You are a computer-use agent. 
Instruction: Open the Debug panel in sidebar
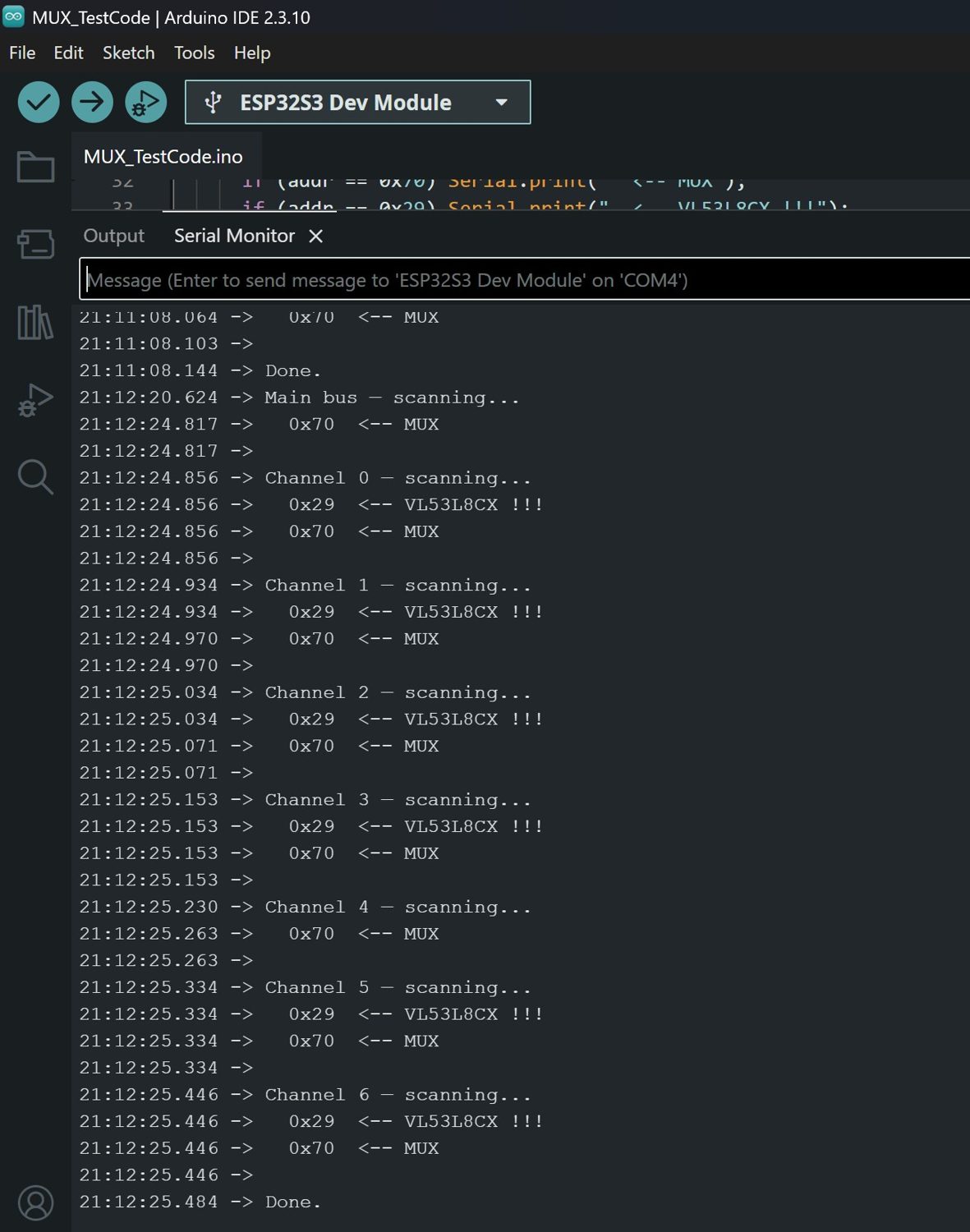(x=35, y=400)
